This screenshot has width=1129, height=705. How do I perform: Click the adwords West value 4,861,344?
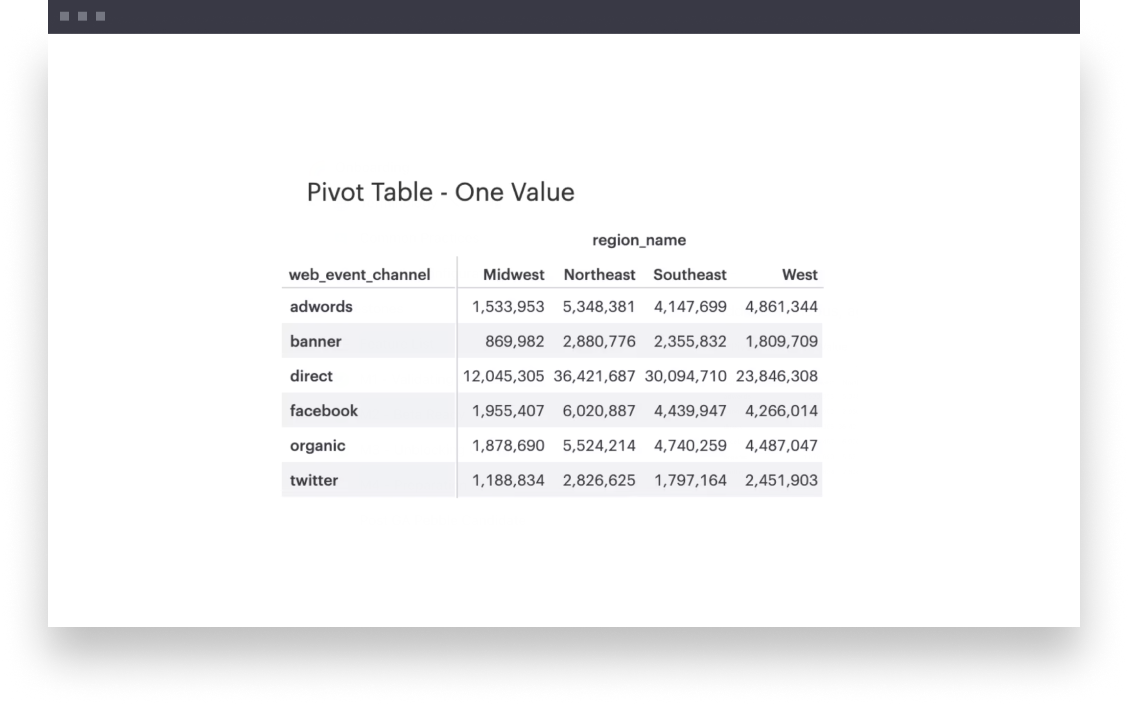[x=781, y=307]
